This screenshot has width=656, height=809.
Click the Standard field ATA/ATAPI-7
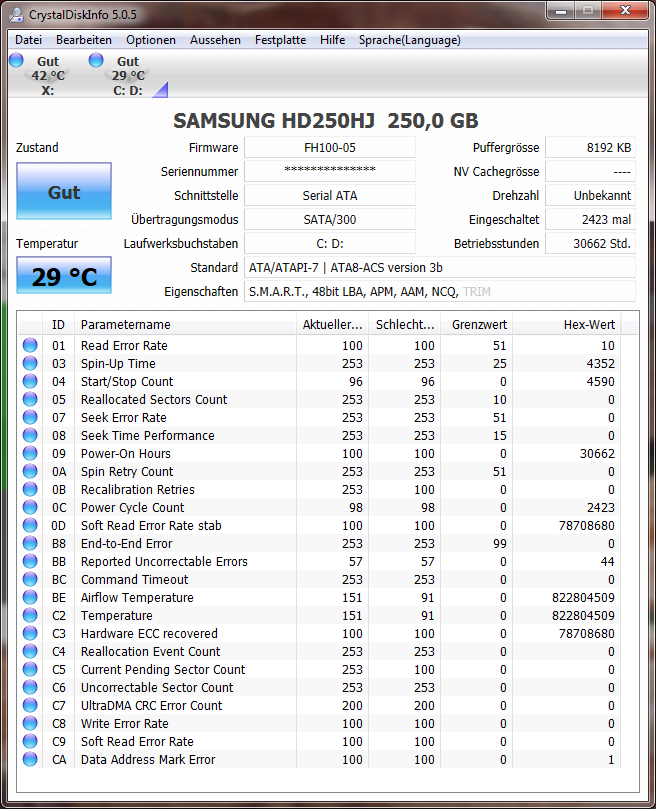(440, 267)
